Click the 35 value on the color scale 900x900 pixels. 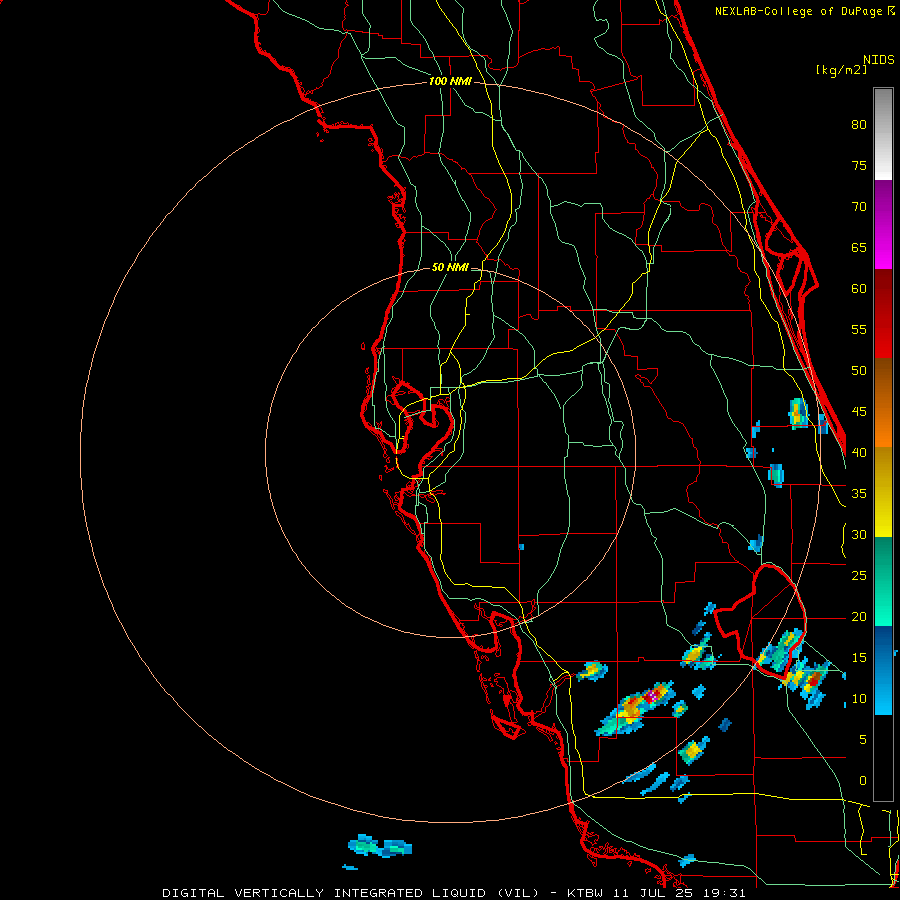pos(859,494)
